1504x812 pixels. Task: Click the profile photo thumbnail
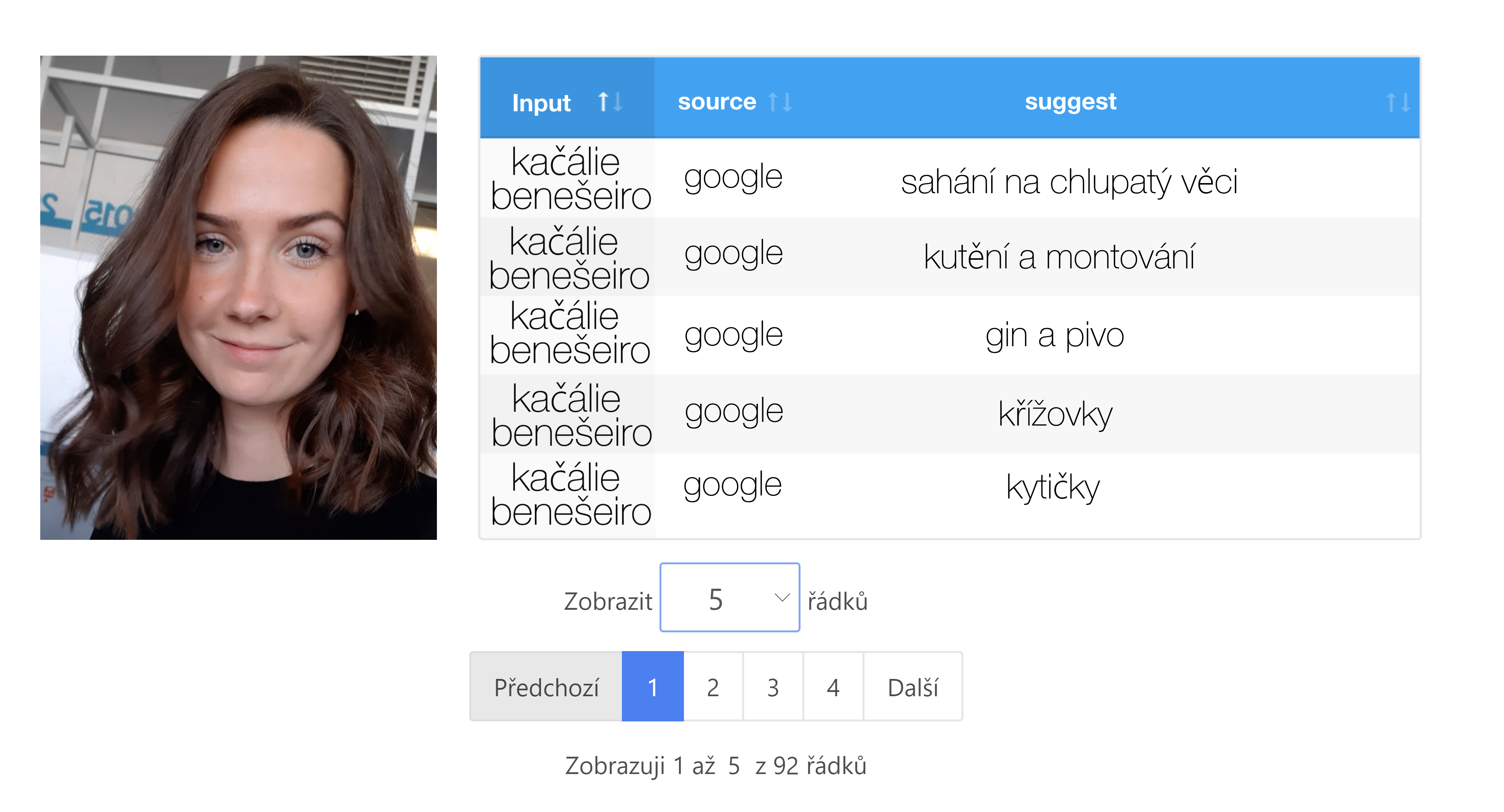[238, 298]
